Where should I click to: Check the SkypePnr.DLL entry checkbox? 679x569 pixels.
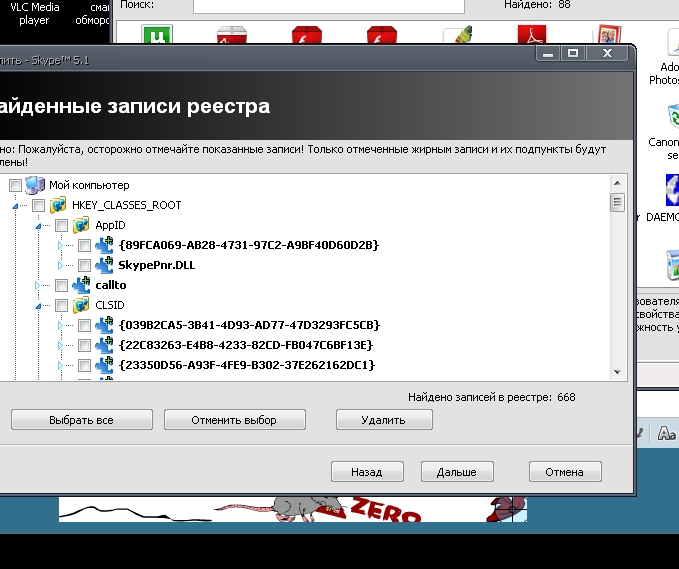pyautogui.click(x=84, y=265)
